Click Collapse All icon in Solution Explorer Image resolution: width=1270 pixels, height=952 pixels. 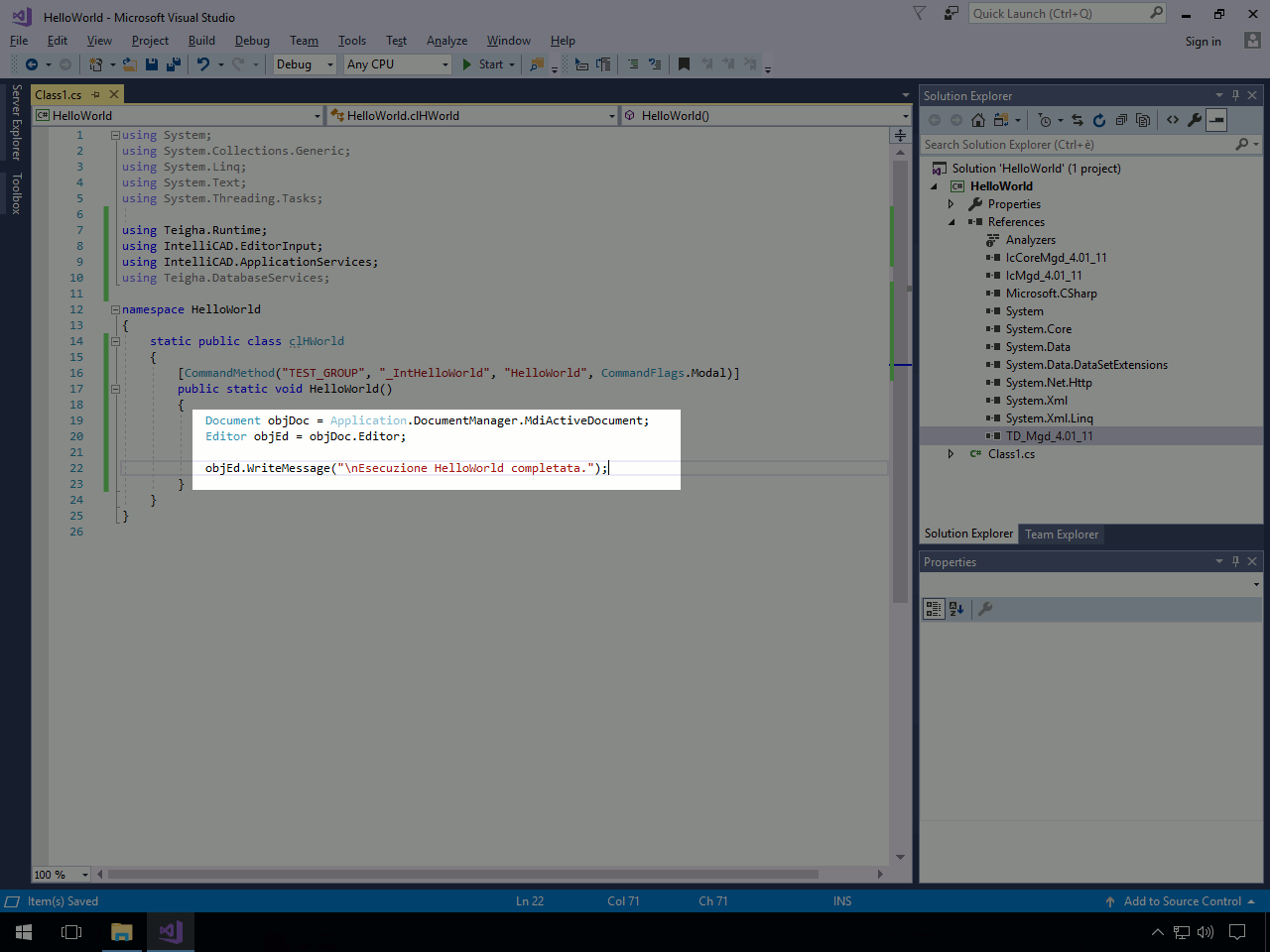pos(1121,120)
